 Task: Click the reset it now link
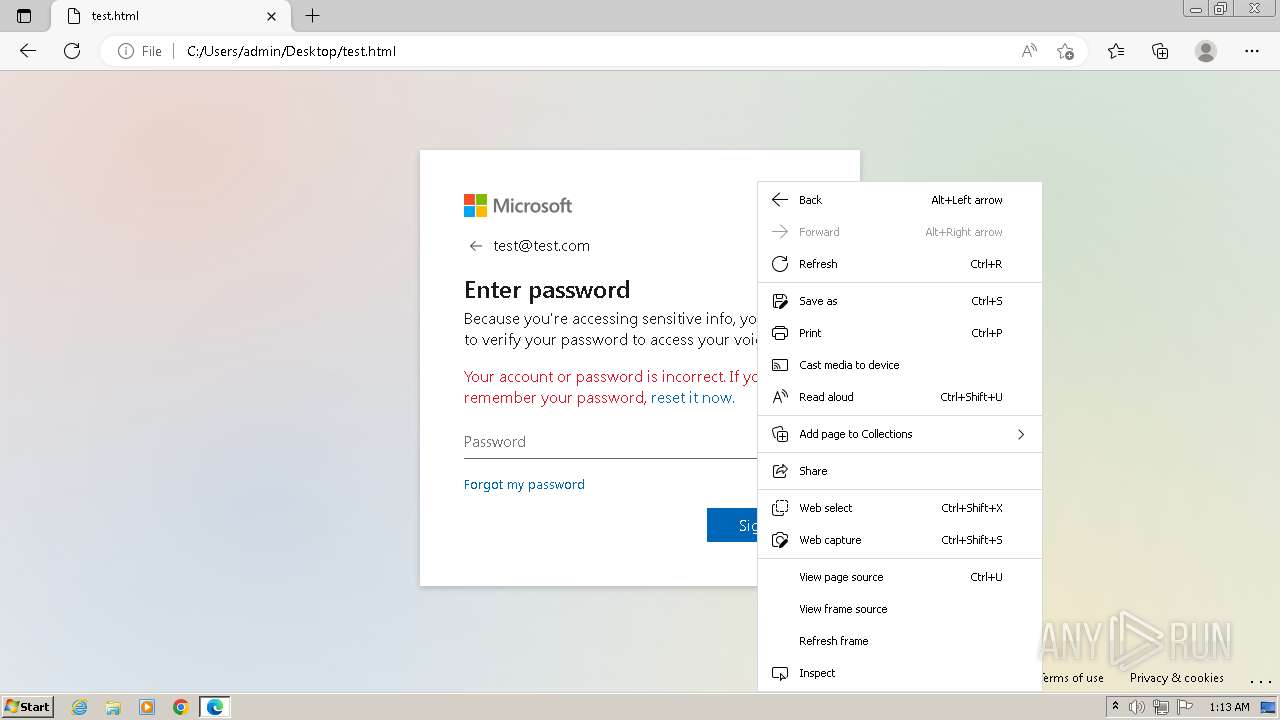click(691, 398)
